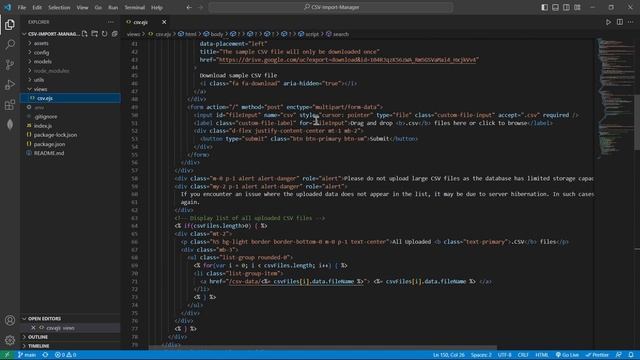Open the View menu
The height and width of the screenshot is (360, 640).
pyautogui.click(x=82, y=7)
